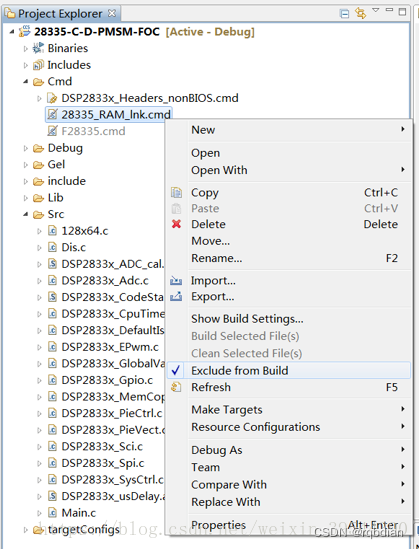Open the Team submenu
419x549 pixels.
pyautogui.click(x=289, y=467)
